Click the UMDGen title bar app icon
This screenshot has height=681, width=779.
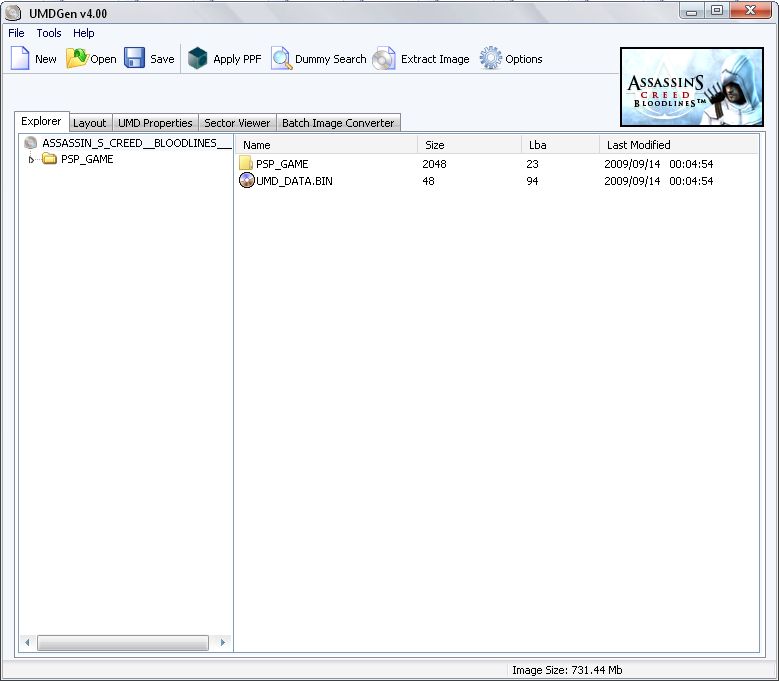[x=13, y=13]
